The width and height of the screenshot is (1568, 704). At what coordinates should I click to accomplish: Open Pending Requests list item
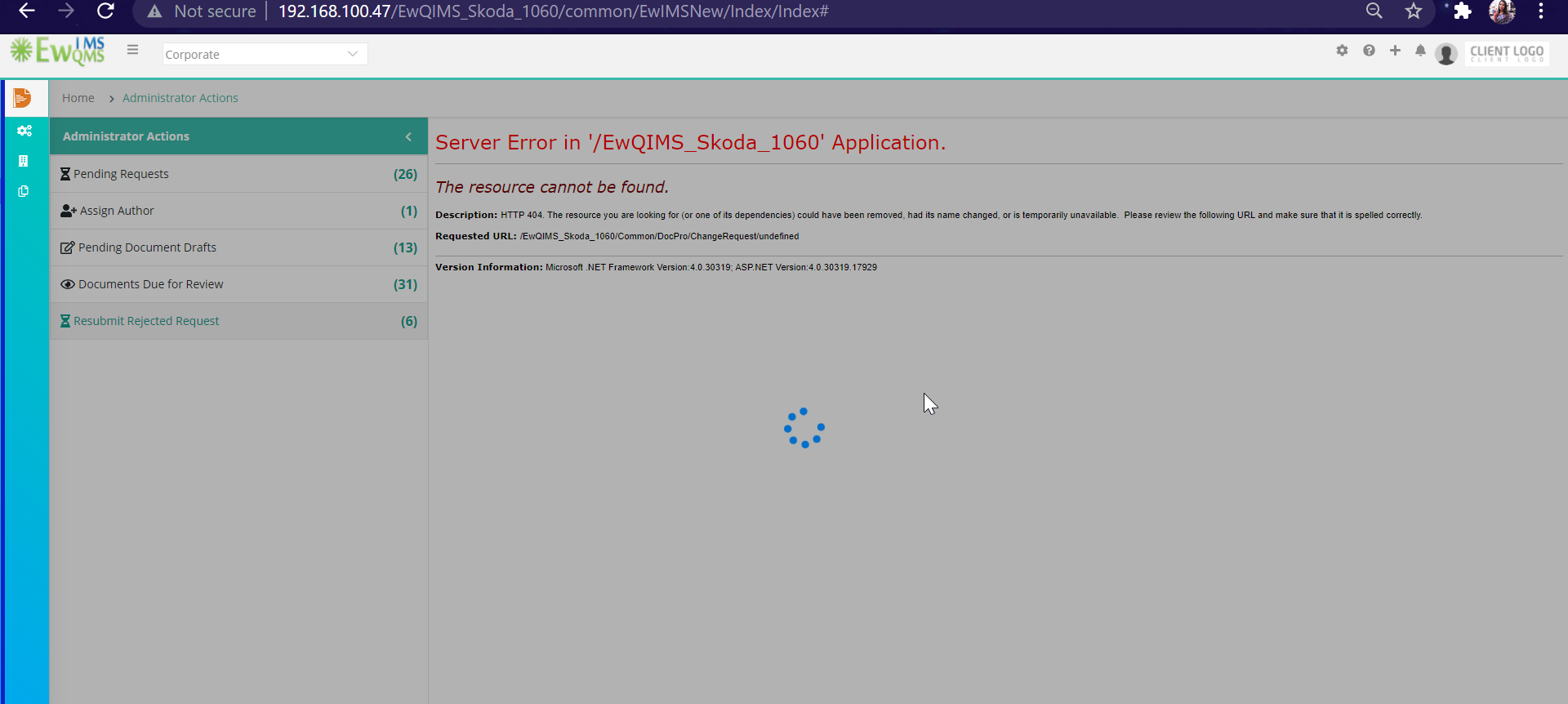tap(238, 174)
